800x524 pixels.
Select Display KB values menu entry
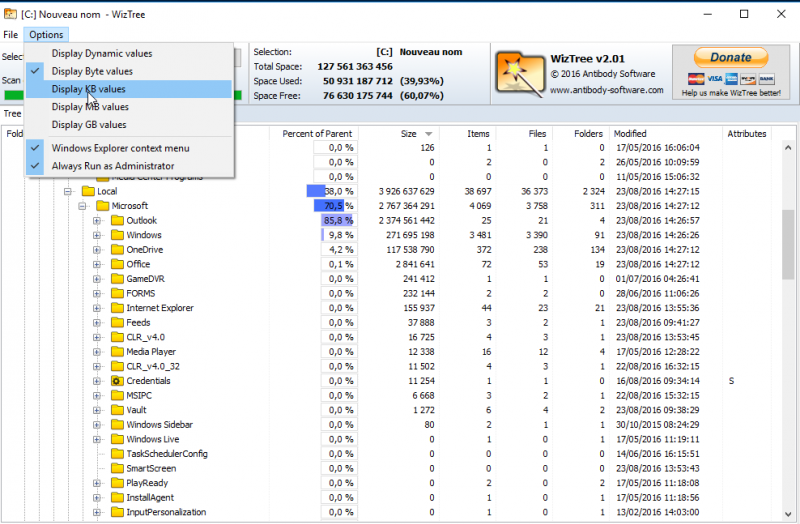(x=89, y=89)
